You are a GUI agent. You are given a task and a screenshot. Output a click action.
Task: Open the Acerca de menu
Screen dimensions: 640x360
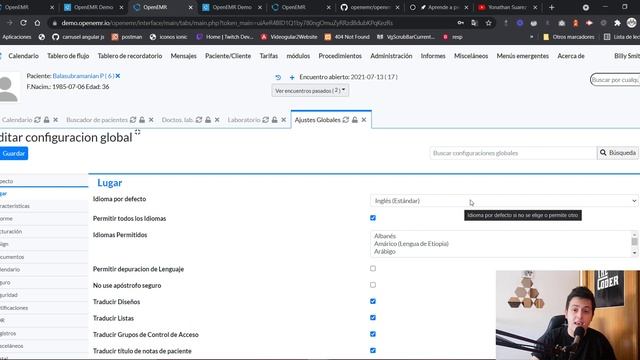tap(571, 56)
